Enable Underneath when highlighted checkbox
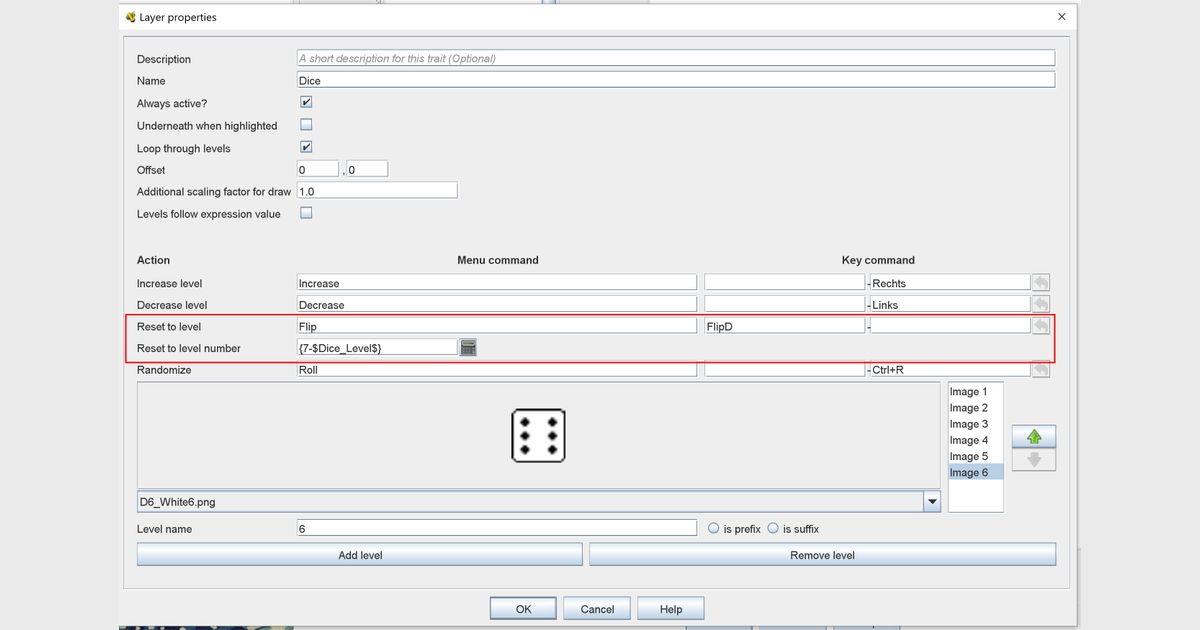Screen dimensions: 1200x630 (306, 124)
